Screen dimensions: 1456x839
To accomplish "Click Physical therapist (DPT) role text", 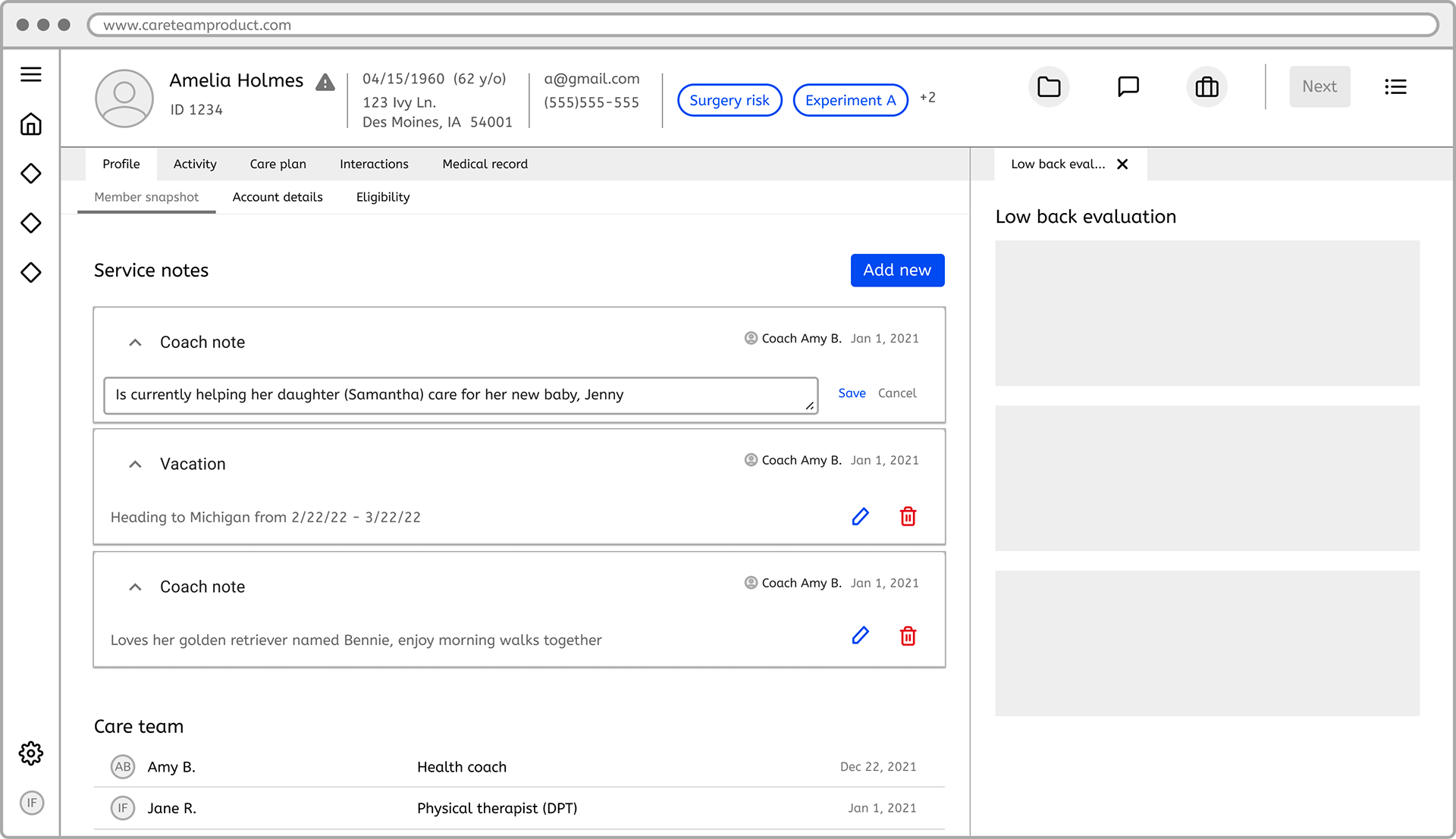I will click(497, 809).
